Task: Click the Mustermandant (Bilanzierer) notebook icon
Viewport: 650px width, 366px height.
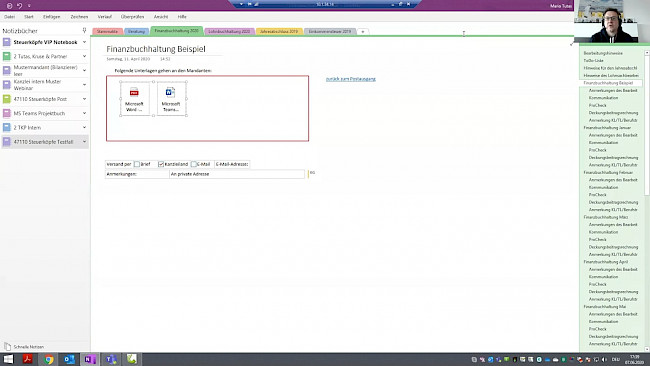Action: coord(7,70)
